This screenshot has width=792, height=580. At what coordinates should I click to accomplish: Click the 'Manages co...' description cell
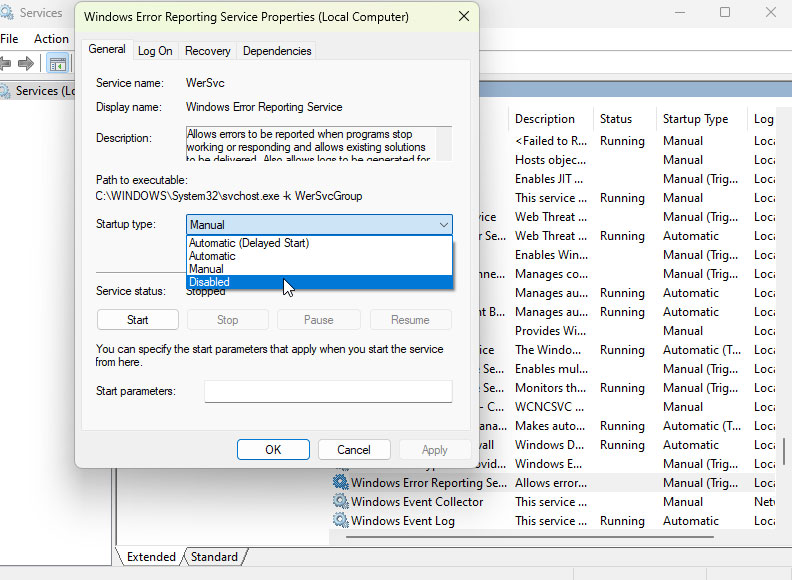pos(551,274)
